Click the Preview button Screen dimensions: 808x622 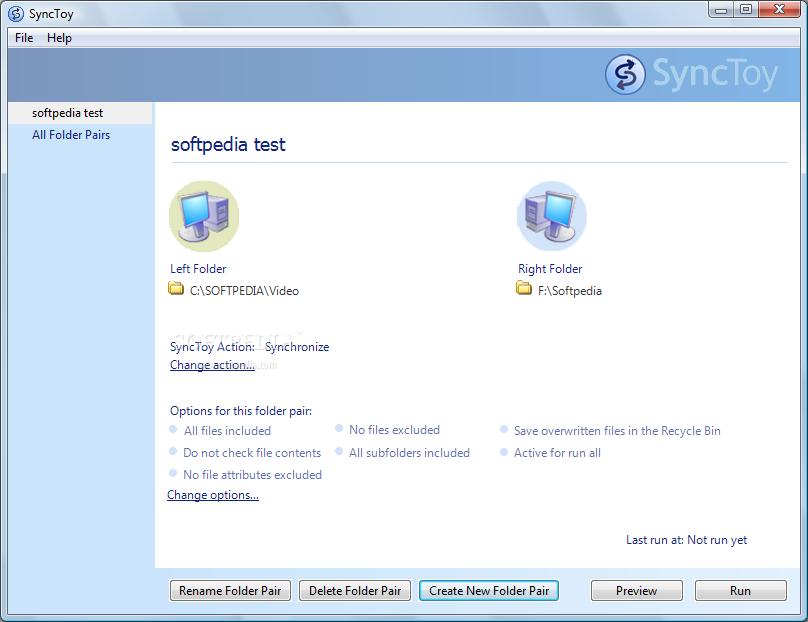(637, 591)
